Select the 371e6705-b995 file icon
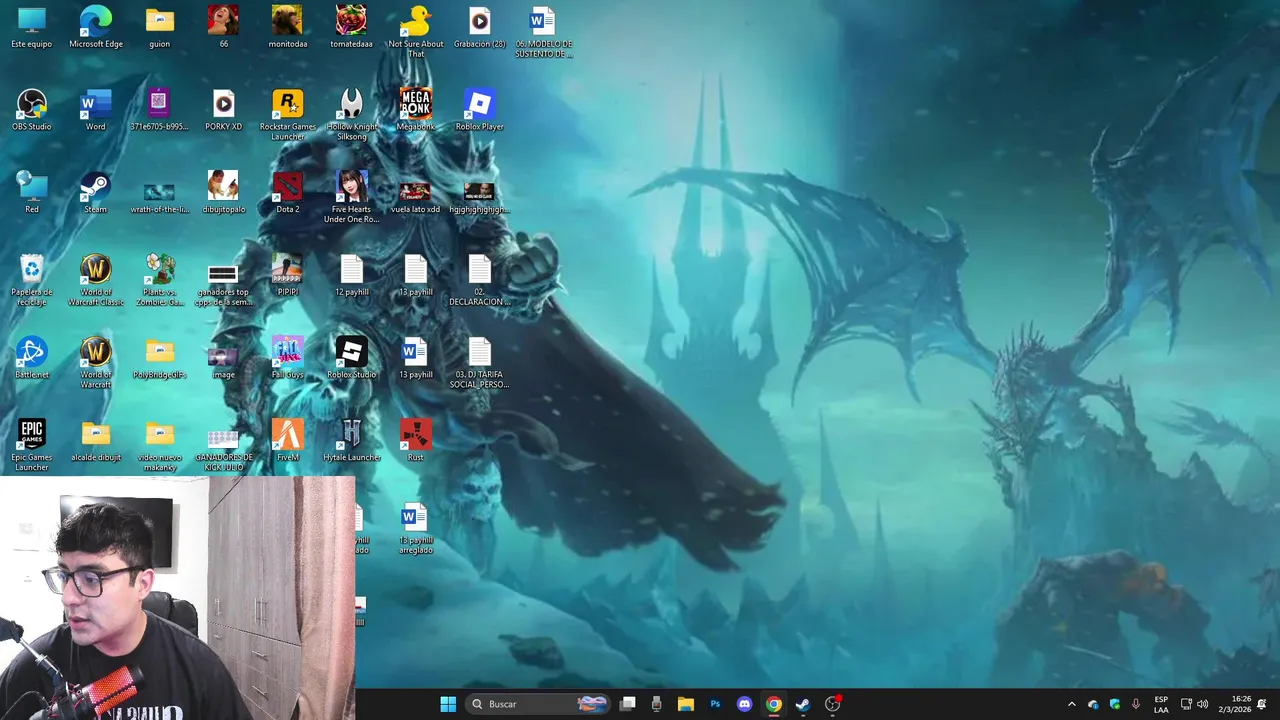 pyautogui.click(x=159, y=110)
